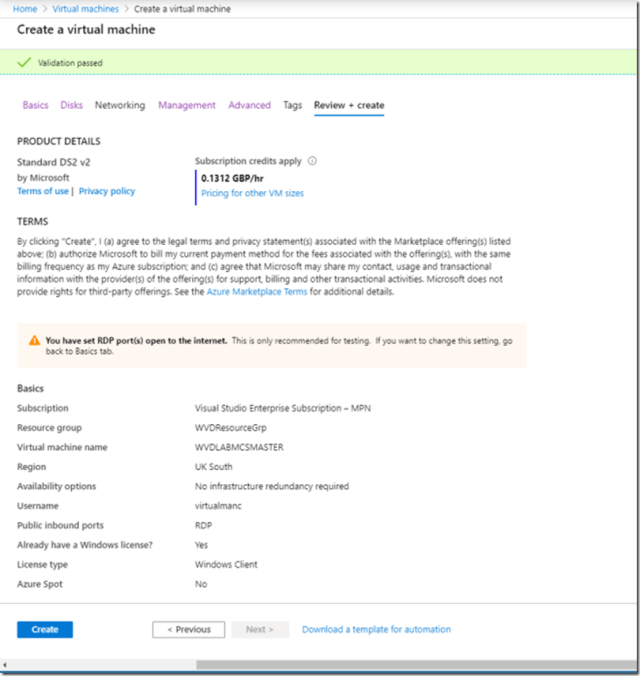
Task: Click the Previous button
Action: 188,629
